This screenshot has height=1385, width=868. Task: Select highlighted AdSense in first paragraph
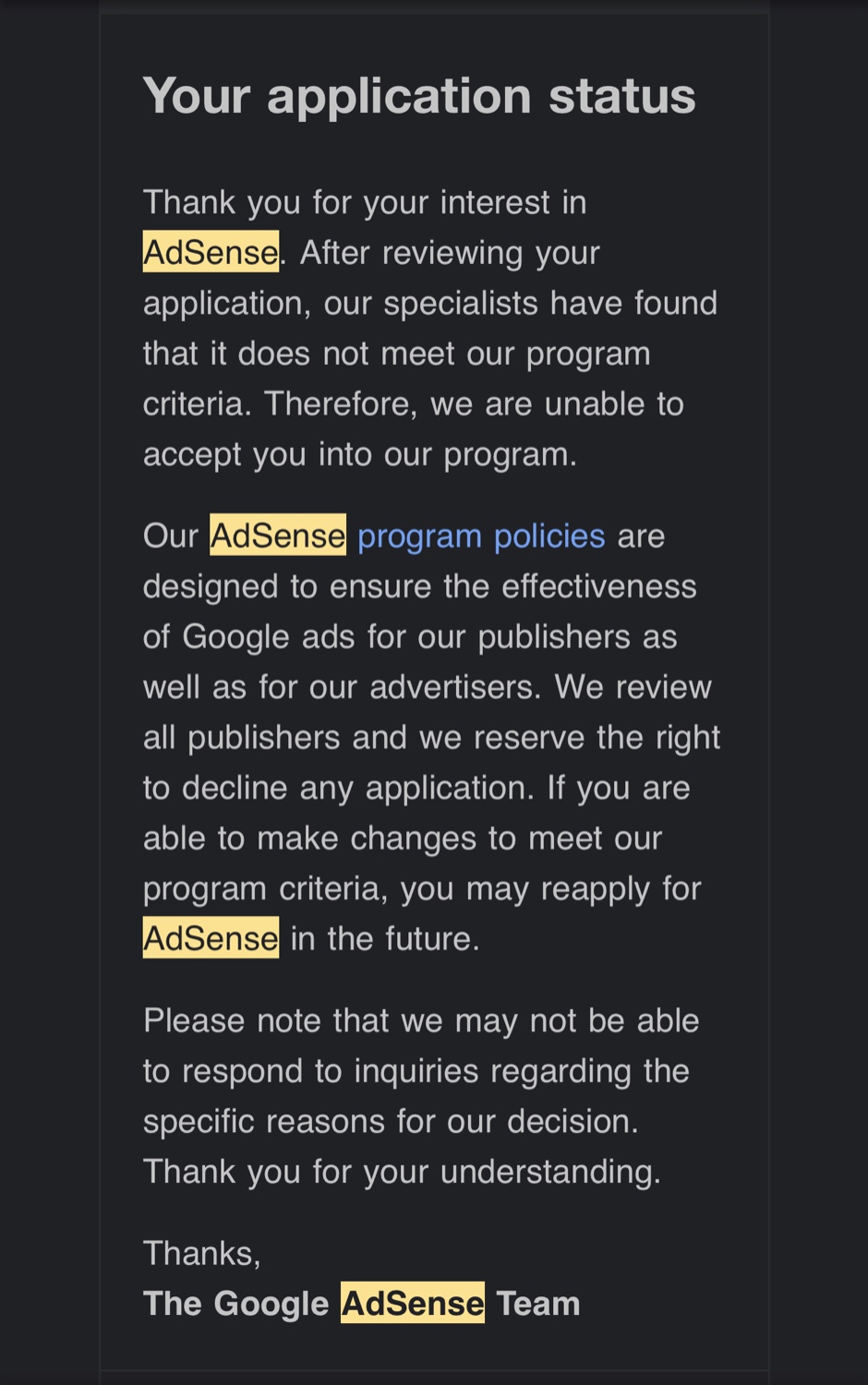211,252
